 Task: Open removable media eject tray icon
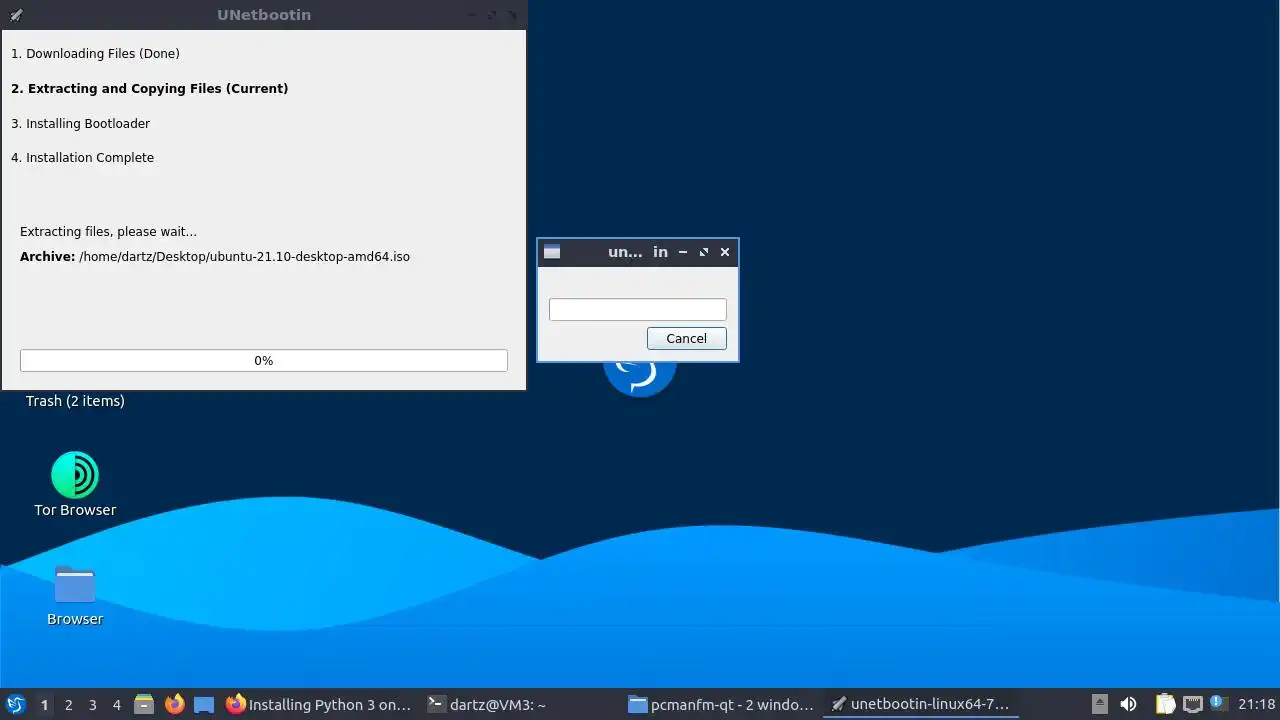[1100, 704]
